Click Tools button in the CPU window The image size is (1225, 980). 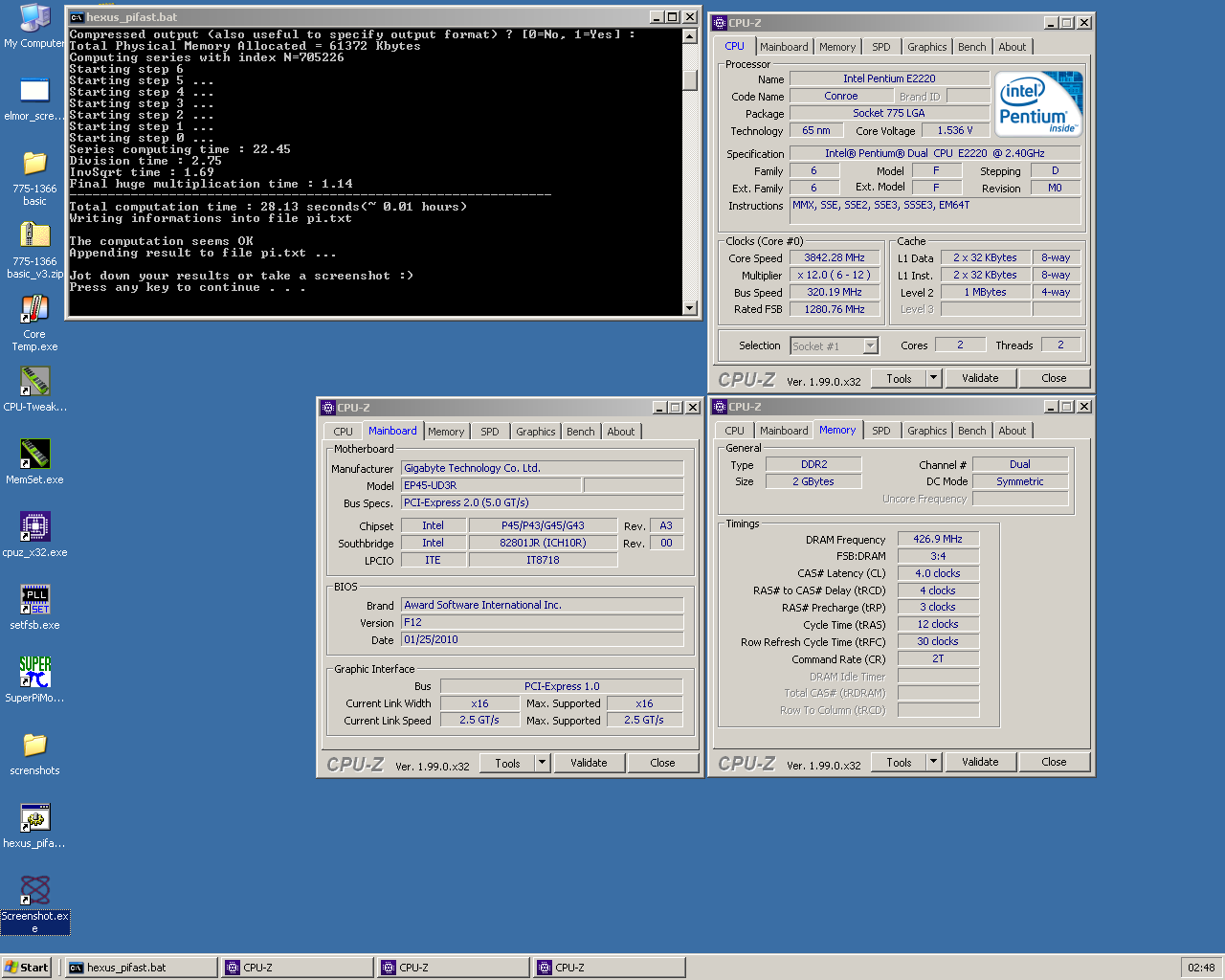point(899,378)
